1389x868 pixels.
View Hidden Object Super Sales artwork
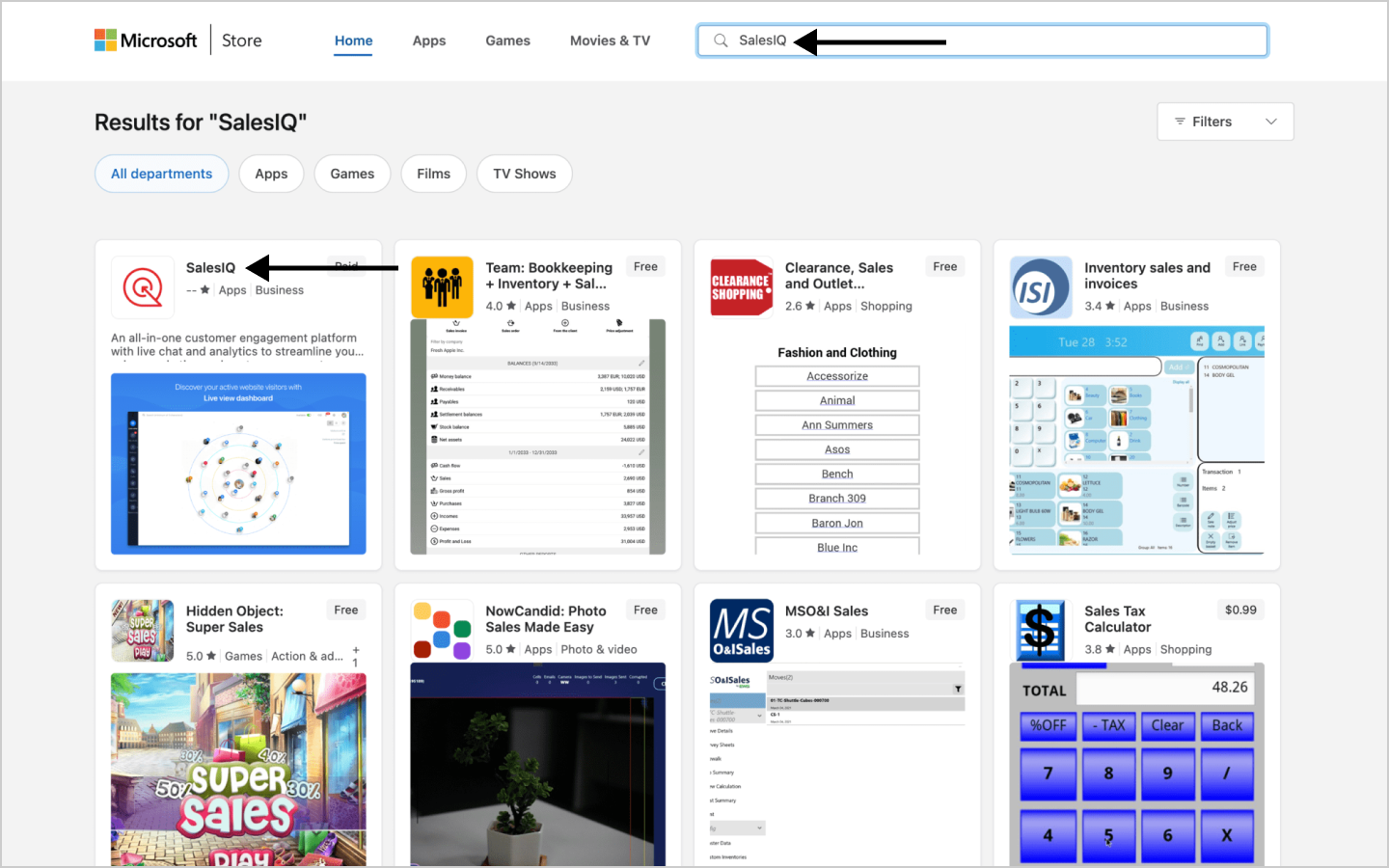click(238, 769)
